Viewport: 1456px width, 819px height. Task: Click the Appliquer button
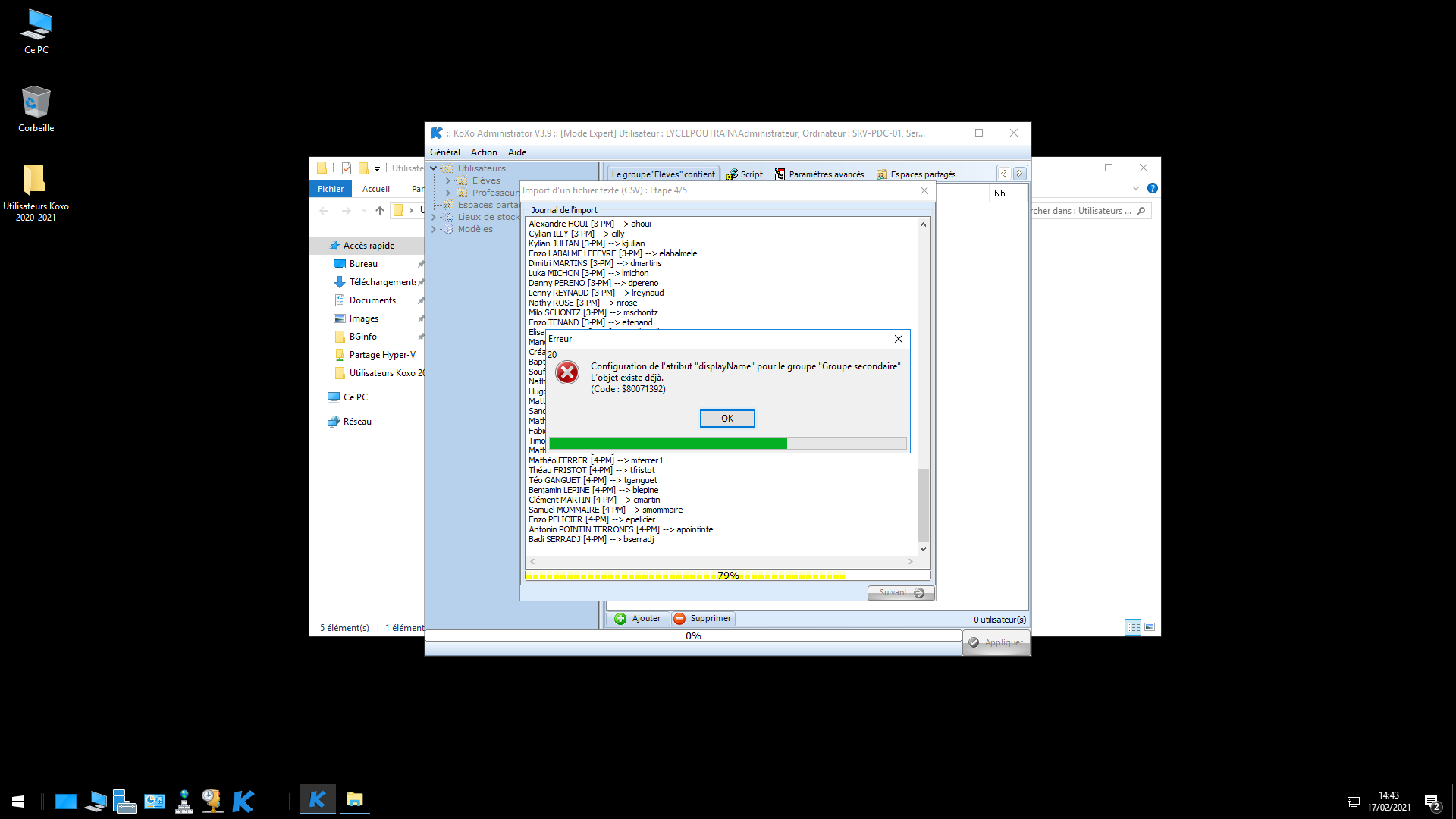coord(996,642)
